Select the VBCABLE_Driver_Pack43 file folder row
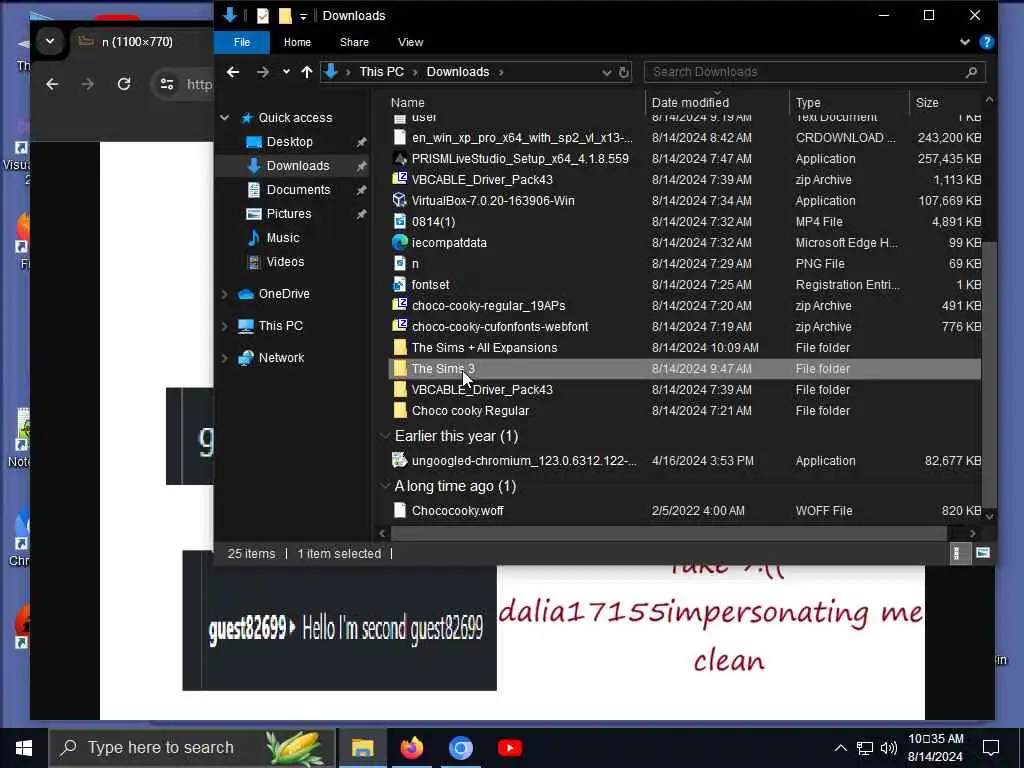 [684, 389]
